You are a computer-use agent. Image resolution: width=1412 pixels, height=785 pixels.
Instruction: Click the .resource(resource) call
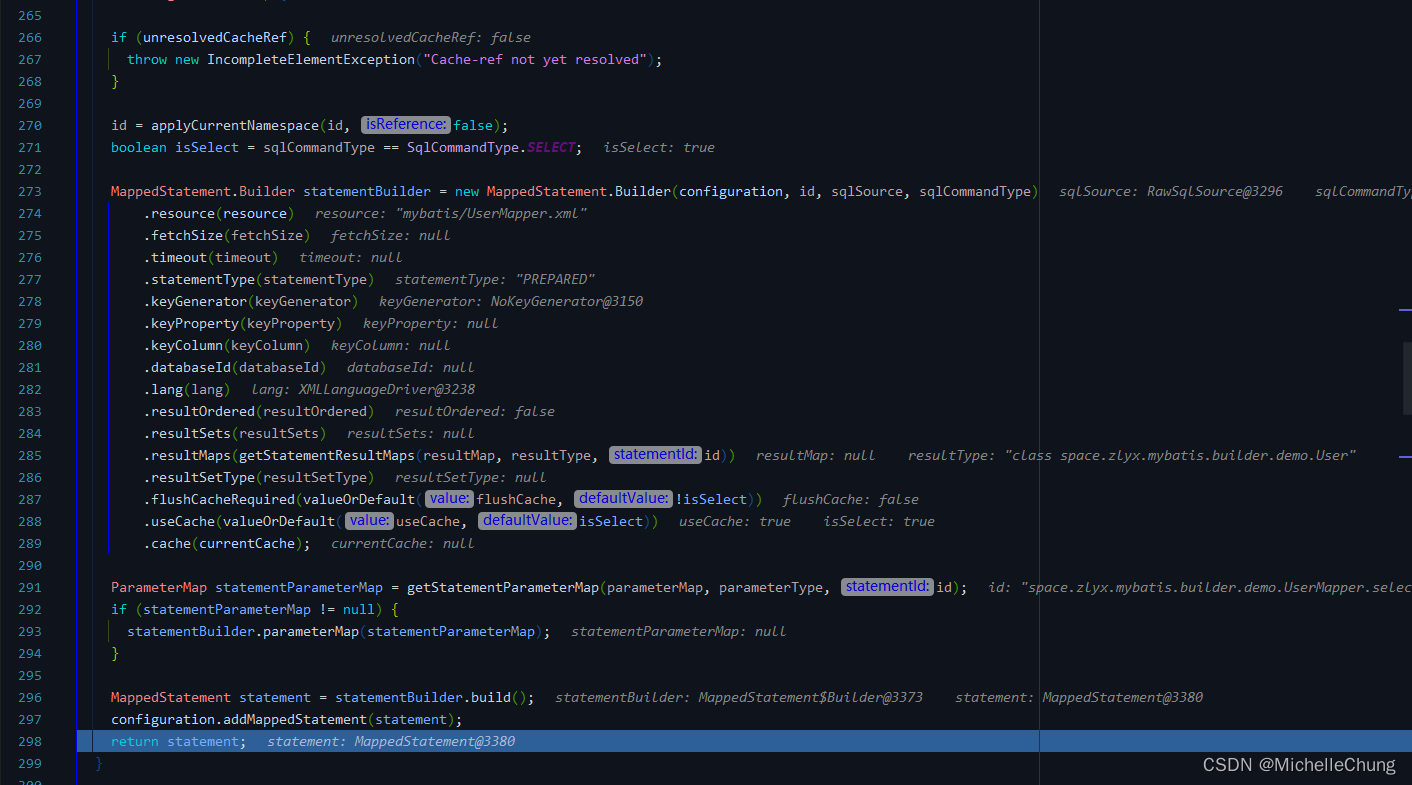[218, 213]
